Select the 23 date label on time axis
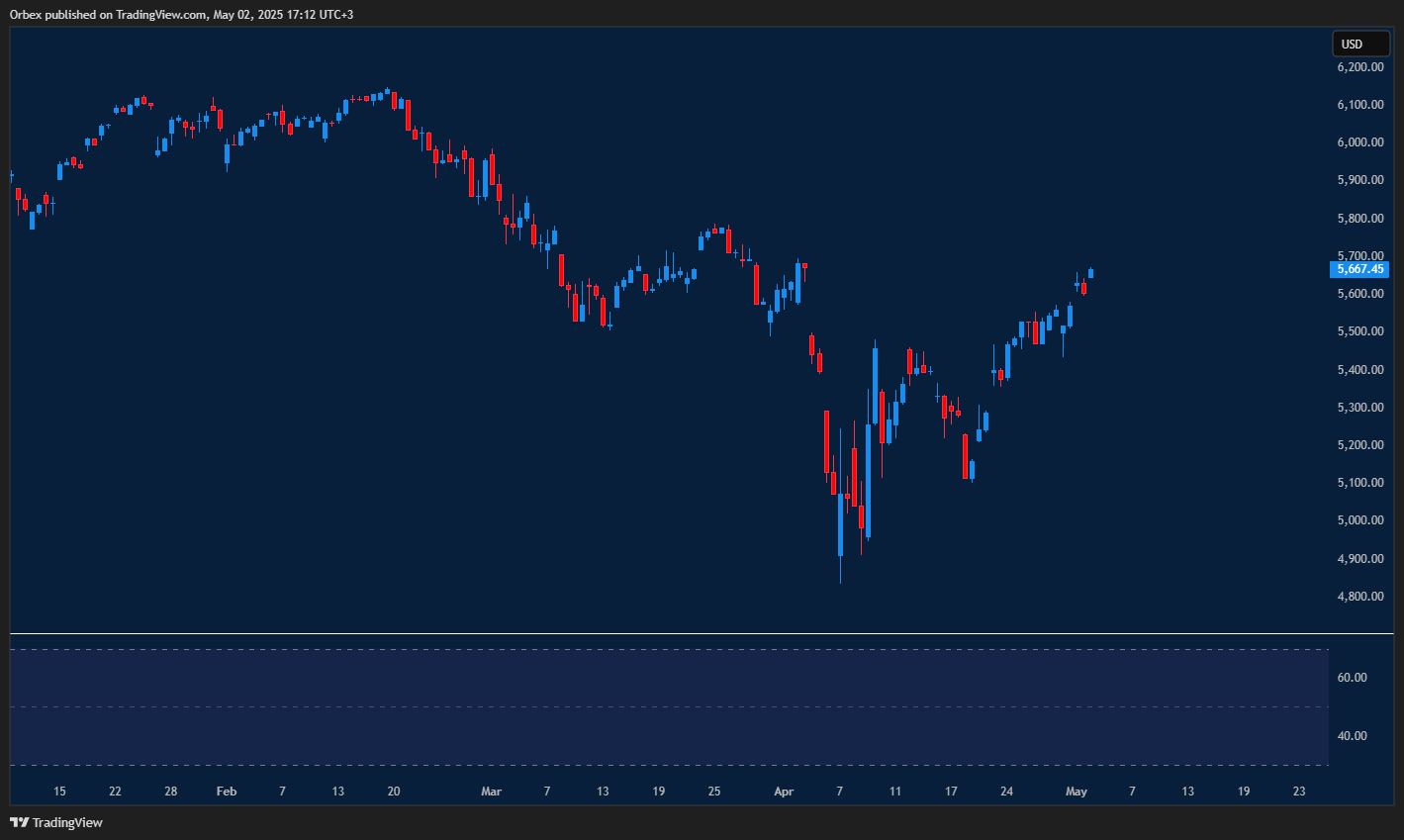This screenshot has height=840, width=1404. 1299,792
